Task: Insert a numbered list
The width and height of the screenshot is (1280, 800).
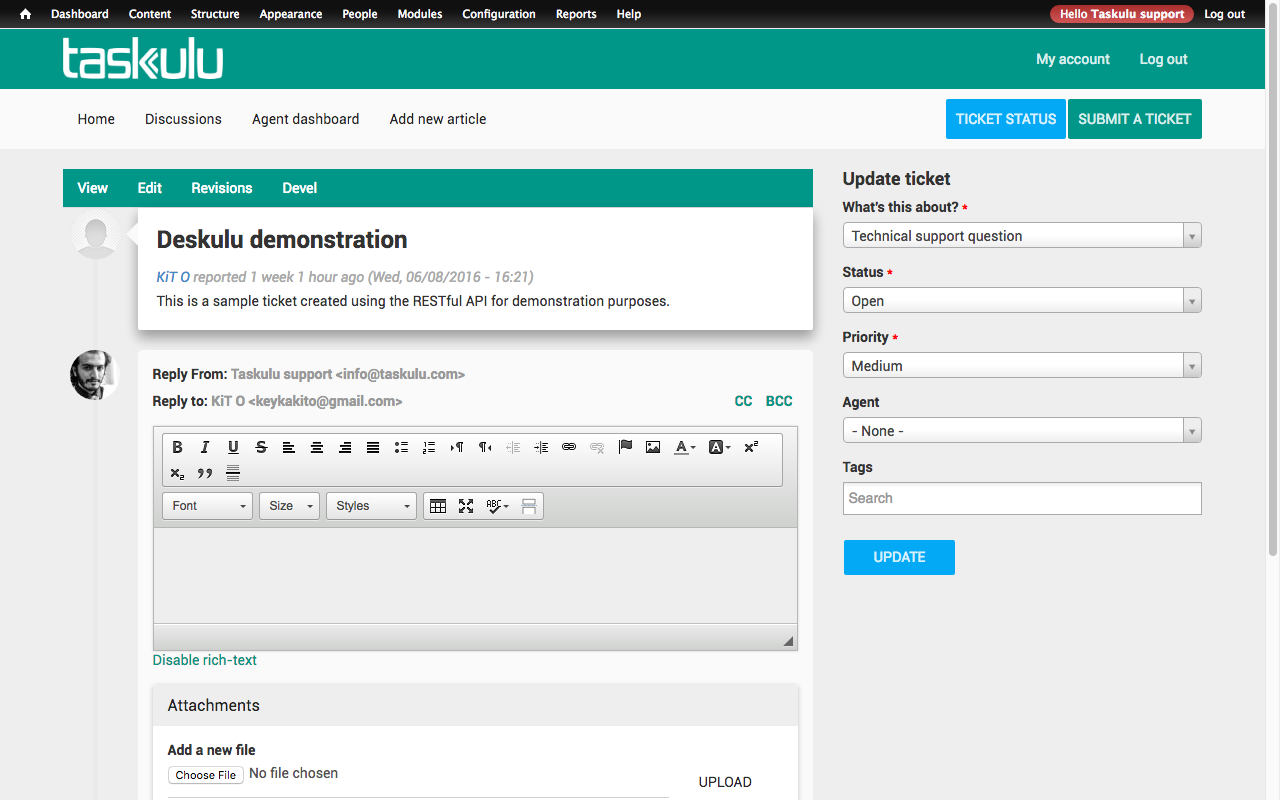Action: click(x=429, y=447)
